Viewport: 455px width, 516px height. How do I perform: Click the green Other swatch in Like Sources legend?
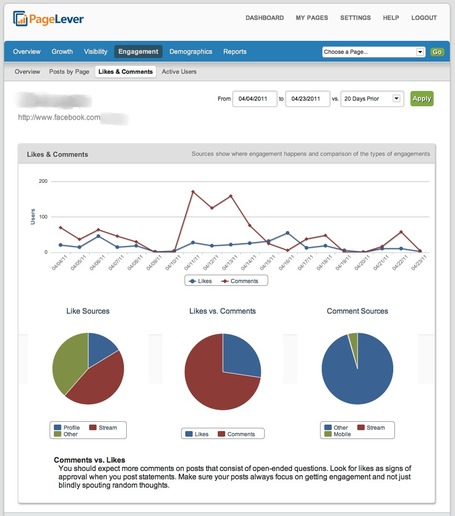click(58, 434)
